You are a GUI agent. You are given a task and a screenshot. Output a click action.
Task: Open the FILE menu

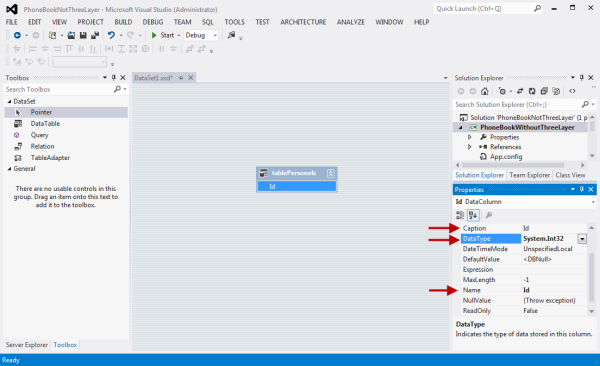click(x=11, y=22)
